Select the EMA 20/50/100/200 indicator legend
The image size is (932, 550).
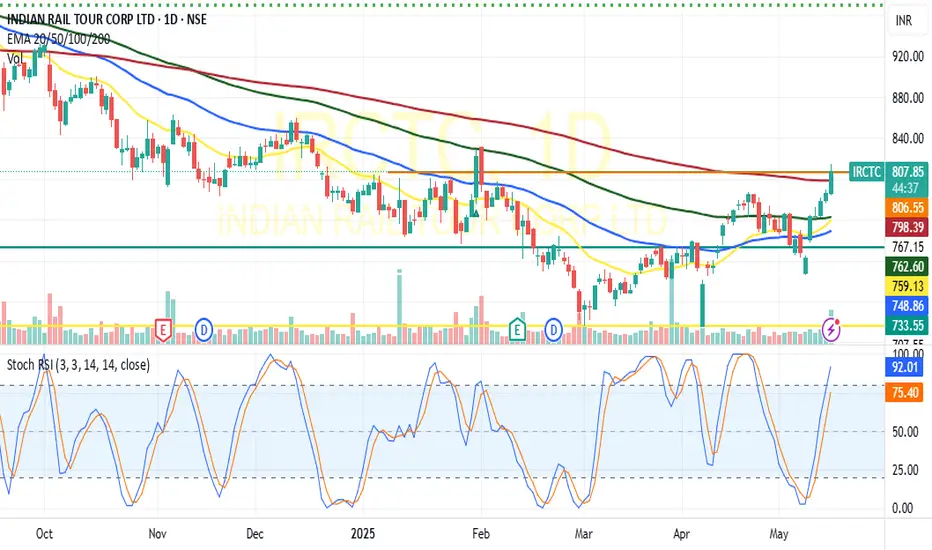58,39
